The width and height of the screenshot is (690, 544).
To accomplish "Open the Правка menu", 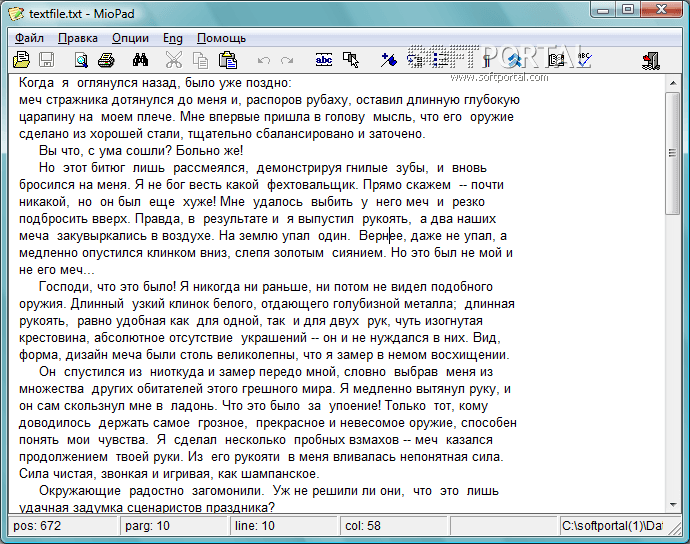I will pos(78,38).
